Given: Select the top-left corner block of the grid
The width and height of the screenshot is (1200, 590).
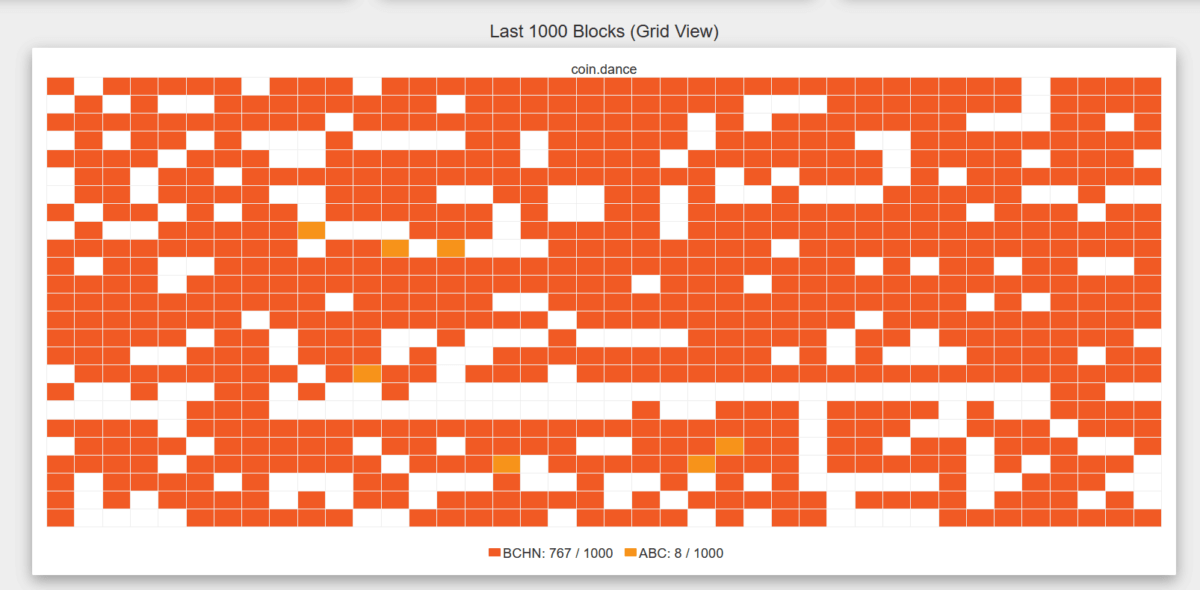Looking at the screenshot, I should coord(60,86).
